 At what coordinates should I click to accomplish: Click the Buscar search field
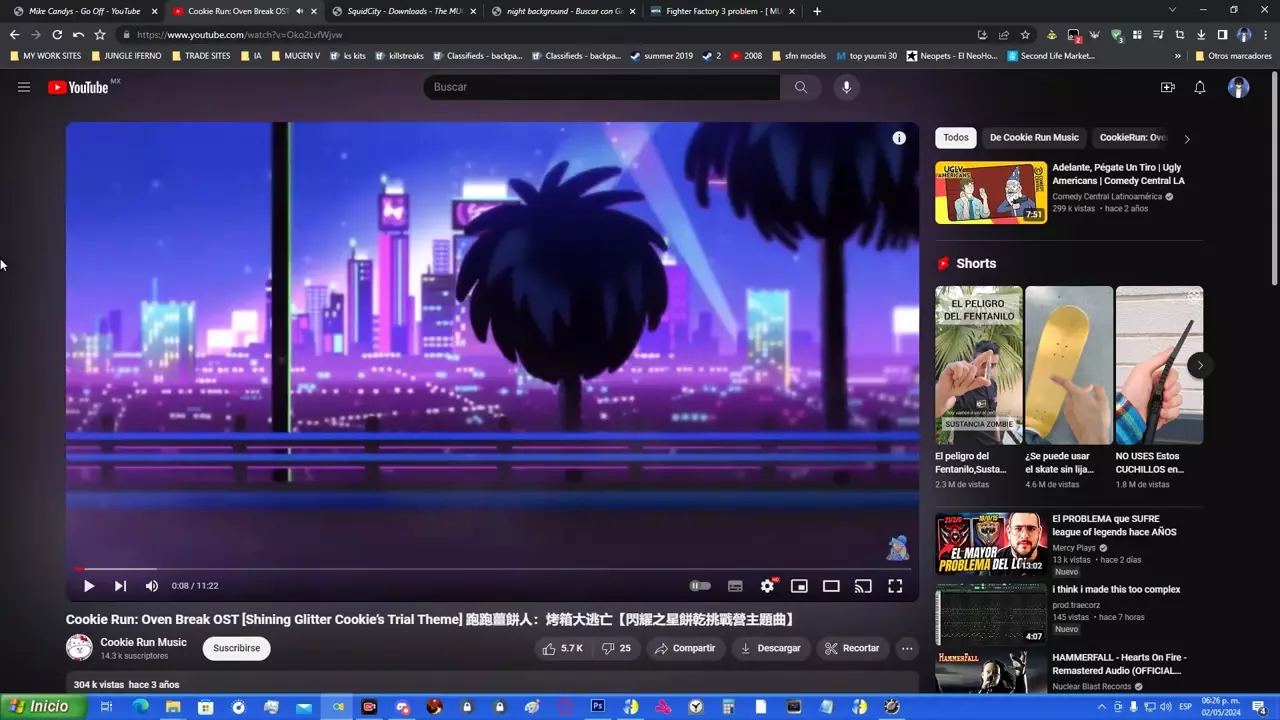point(600,87)
